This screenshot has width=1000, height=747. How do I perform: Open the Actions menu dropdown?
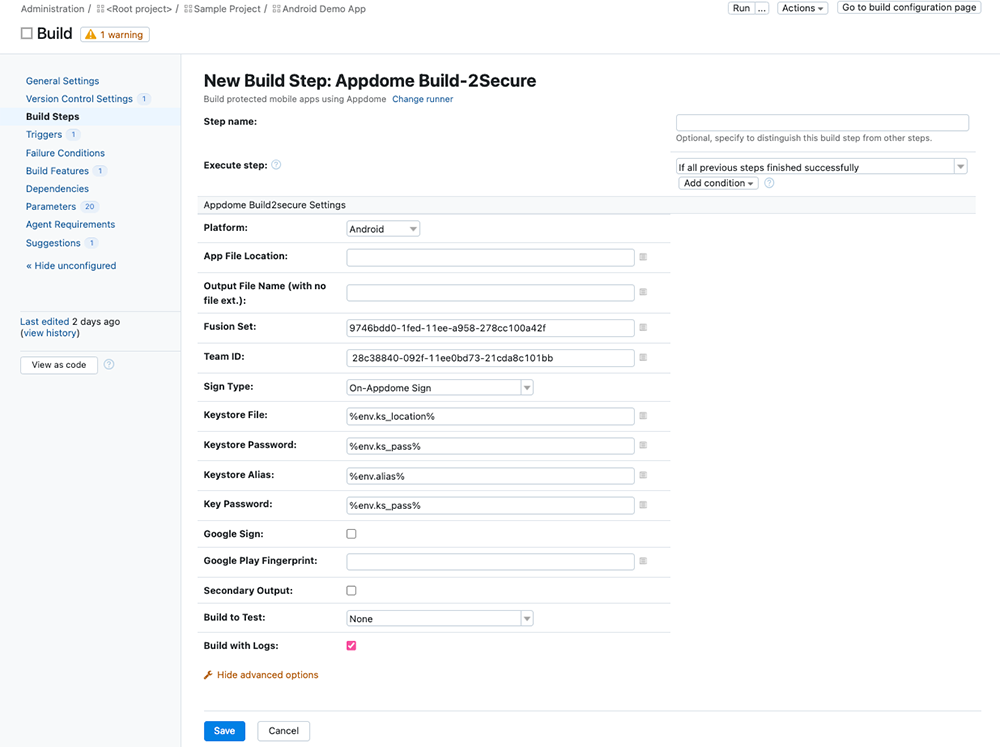(x=802, y=8)
